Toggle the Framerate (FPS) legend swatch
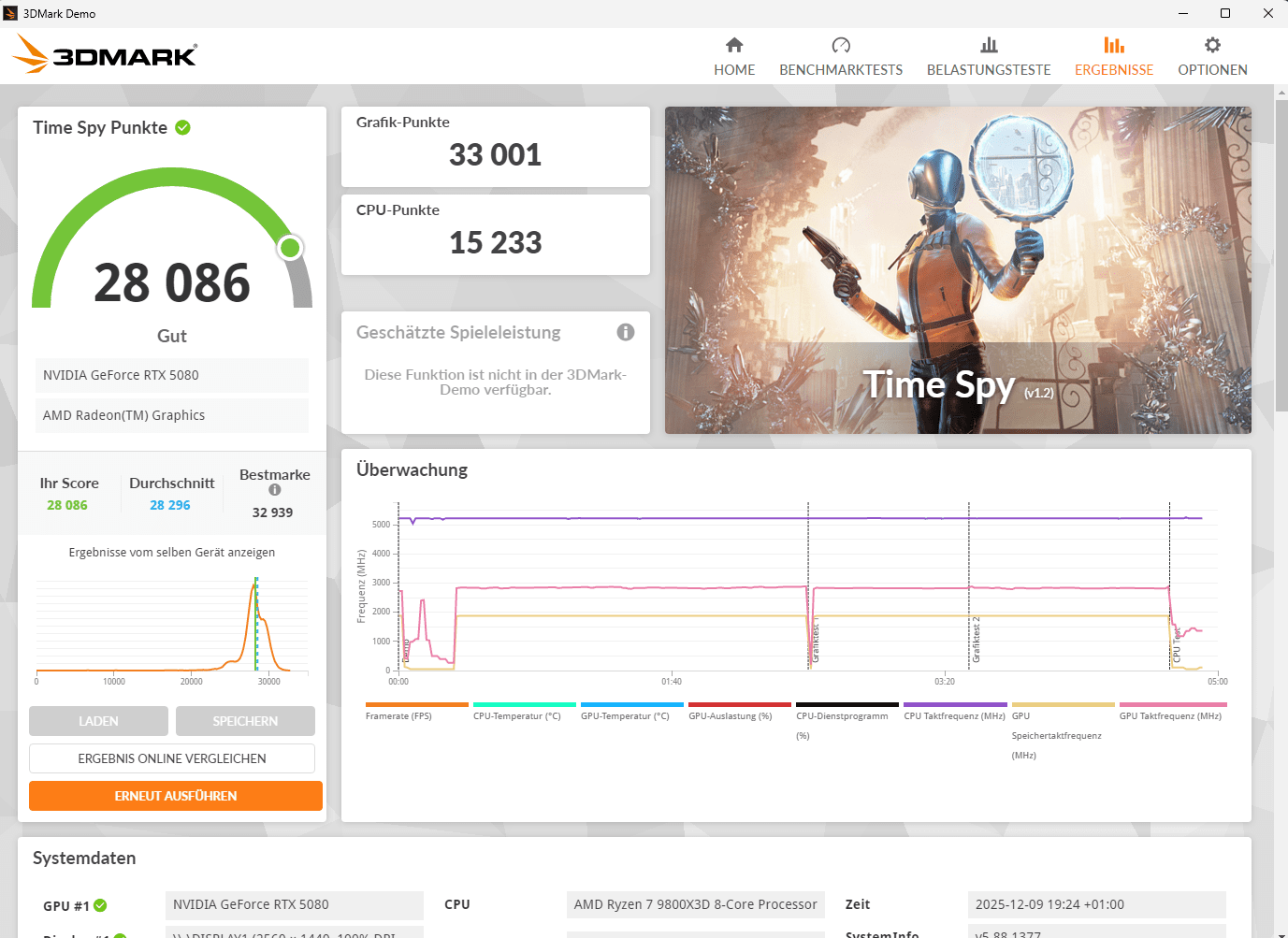Screen dimensions: 1288x938 [x=417, y=705]
